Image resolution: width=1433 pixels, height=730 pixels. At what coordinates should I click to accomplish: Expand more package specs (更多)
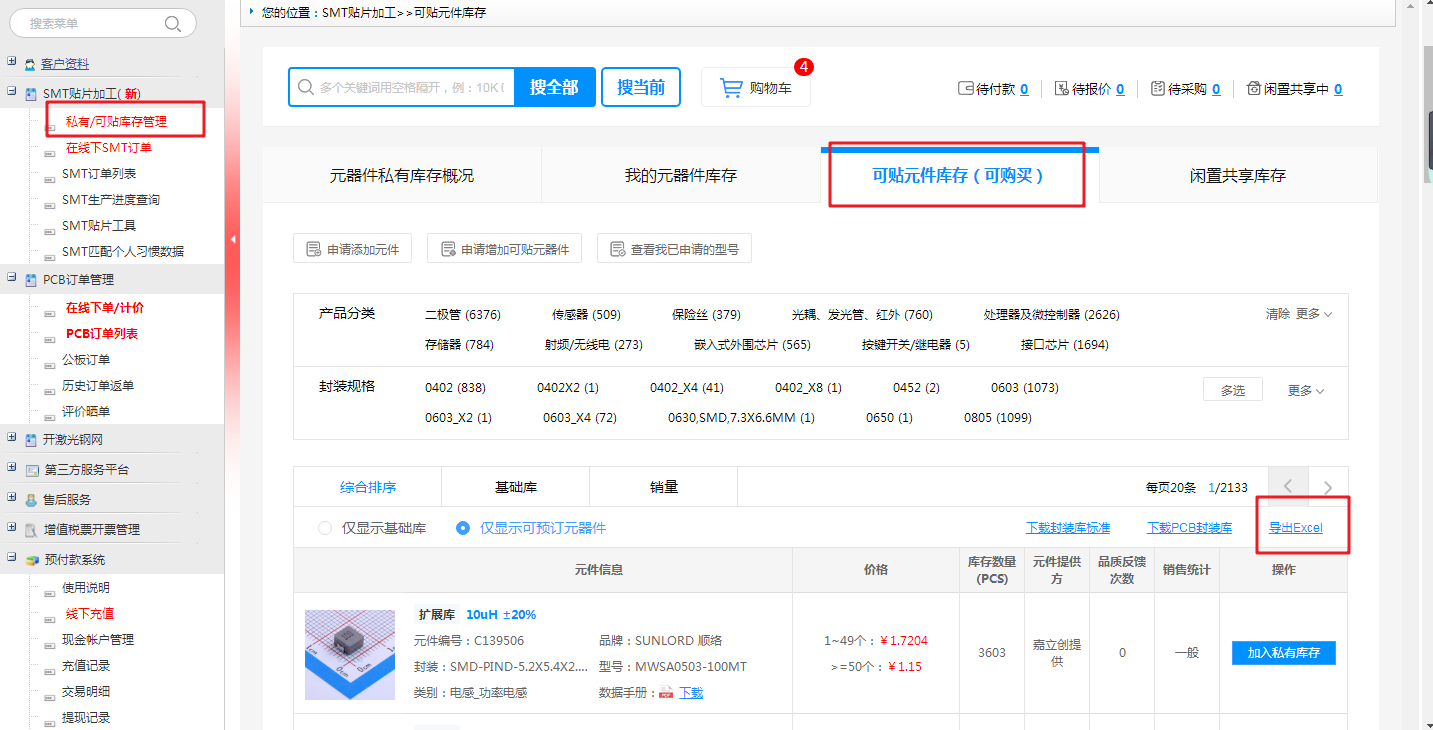1306,391
